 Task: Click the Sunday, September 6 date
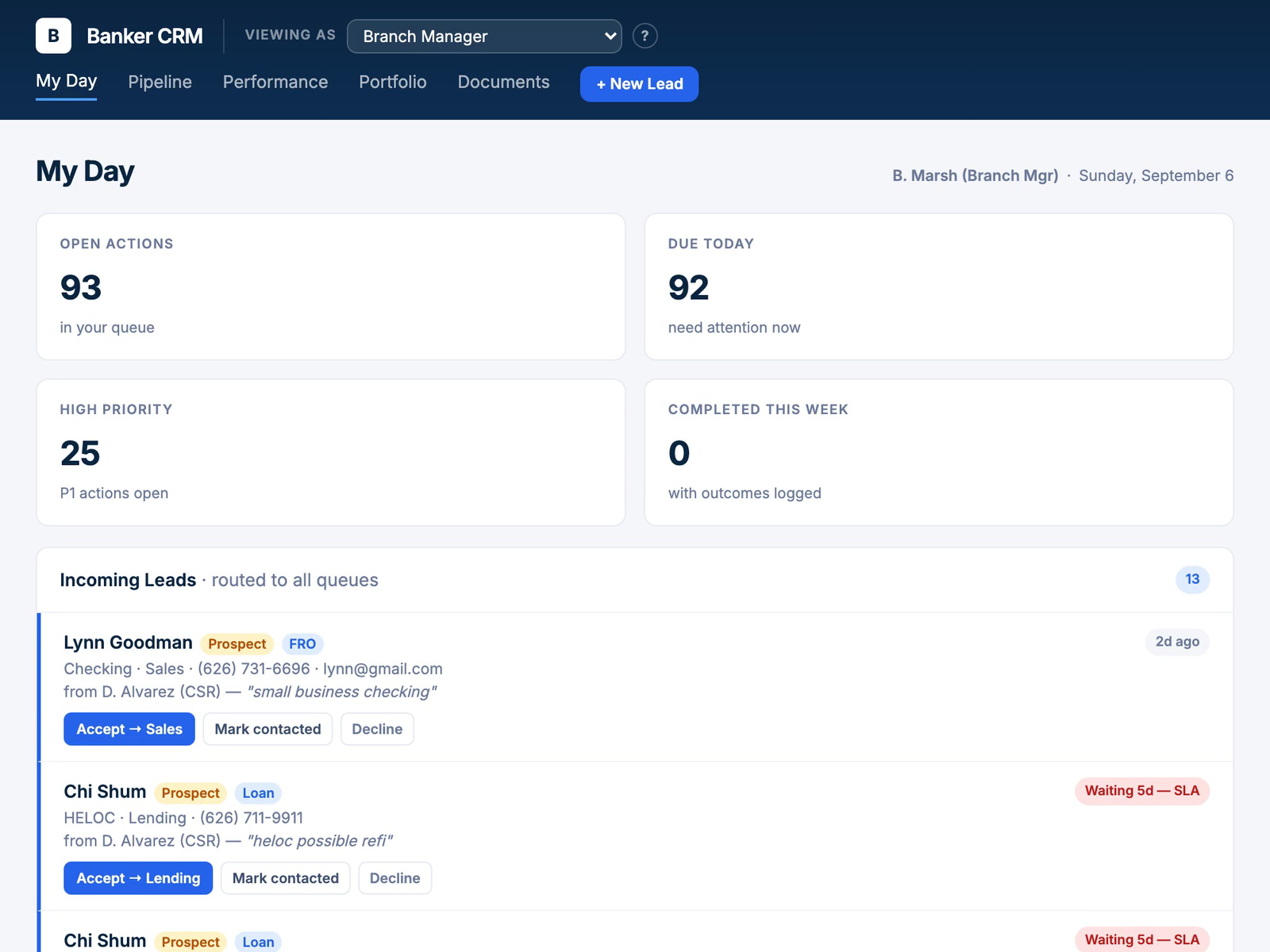[x=1156, y=176]
